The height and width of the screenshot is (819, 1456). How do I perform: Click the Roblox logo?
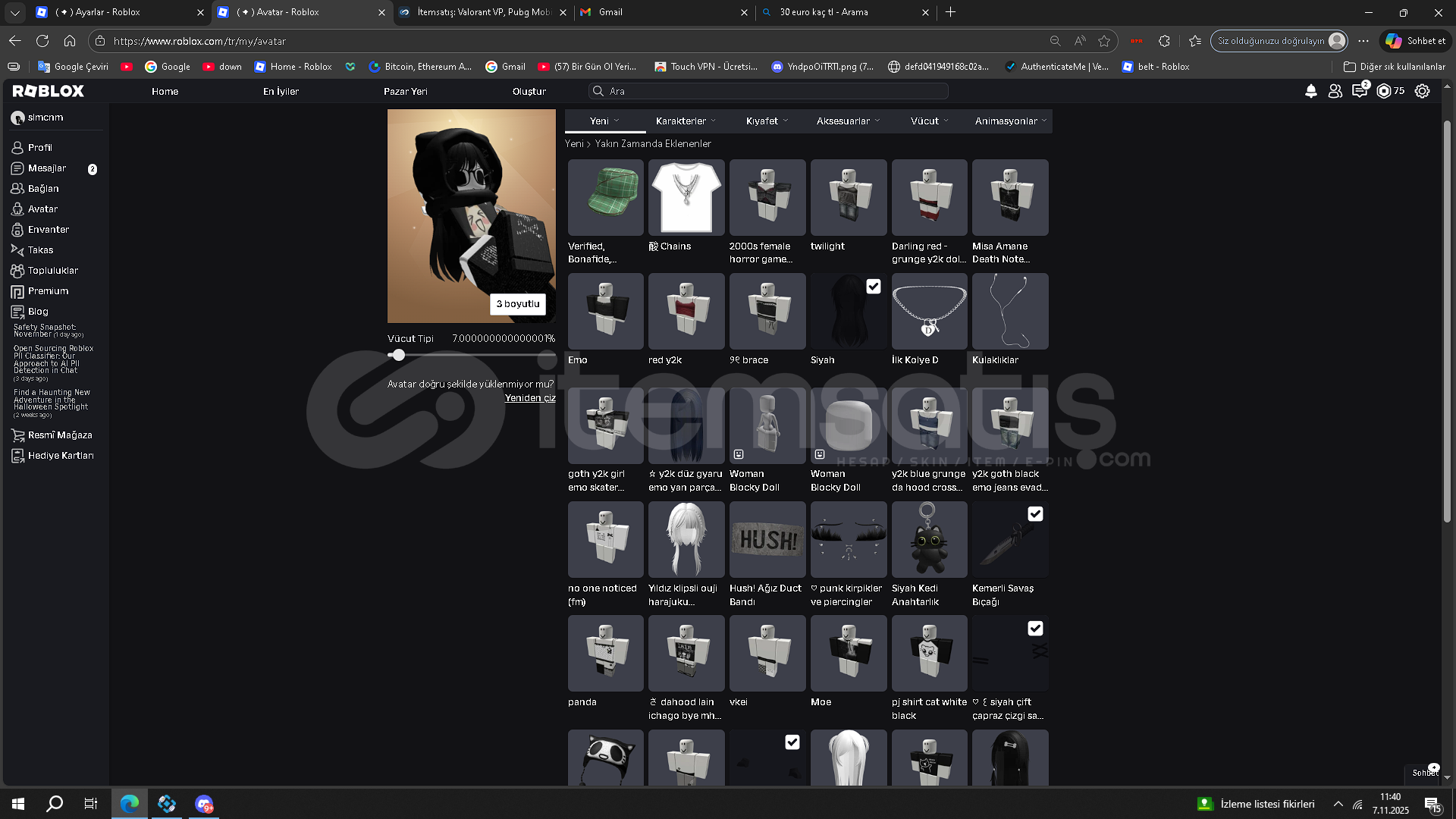49,91
